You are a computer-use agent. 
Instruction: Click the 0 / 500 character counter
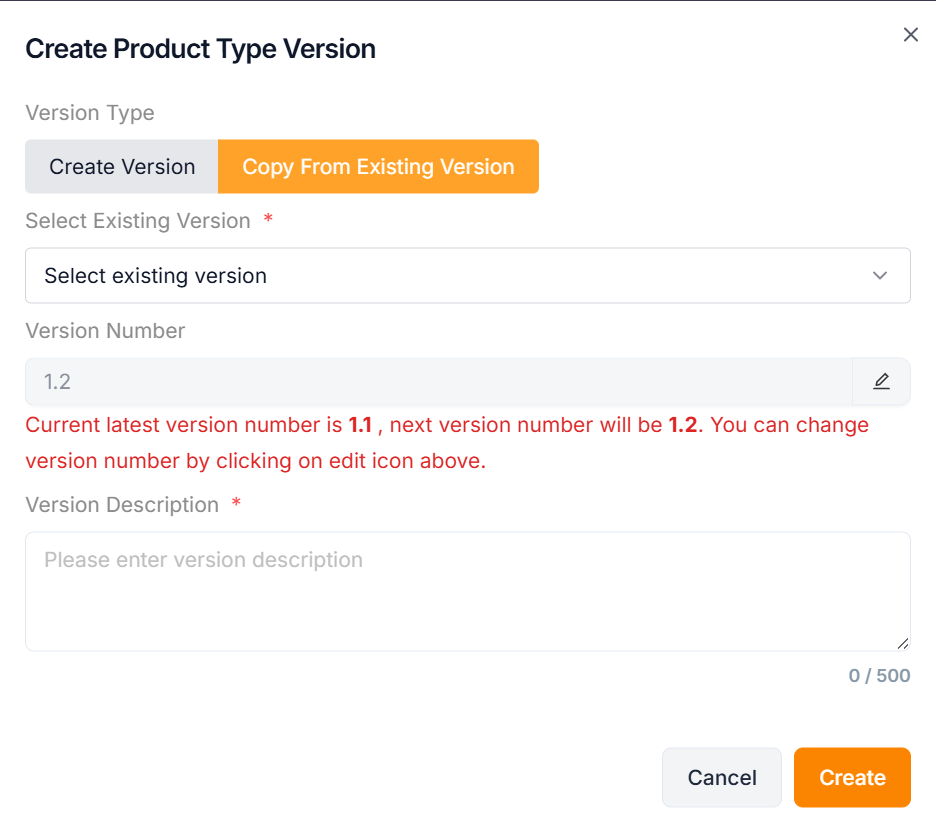[x=879, y=676]
